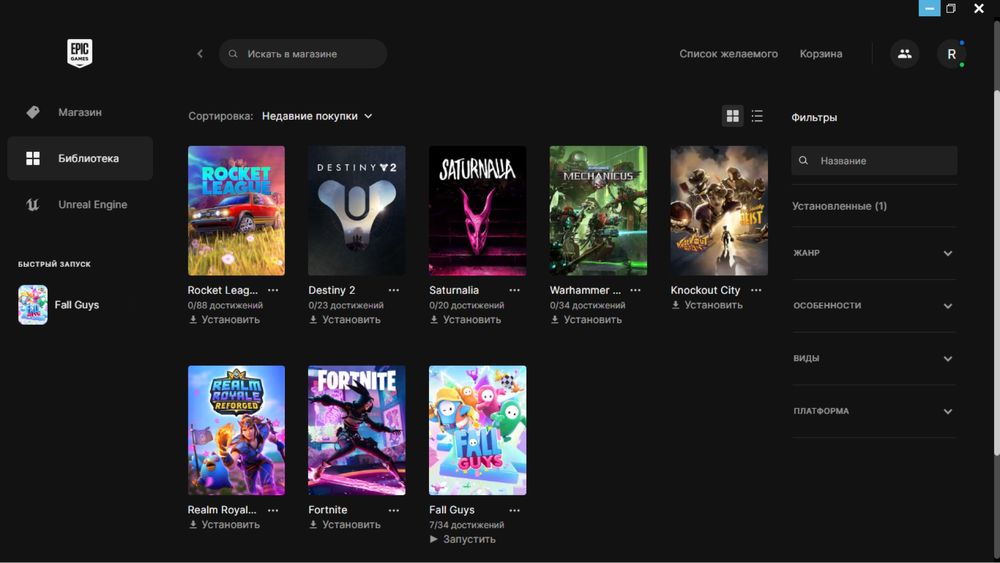
Task: Click the 0/34 достижений text
Action: [587, 305]
